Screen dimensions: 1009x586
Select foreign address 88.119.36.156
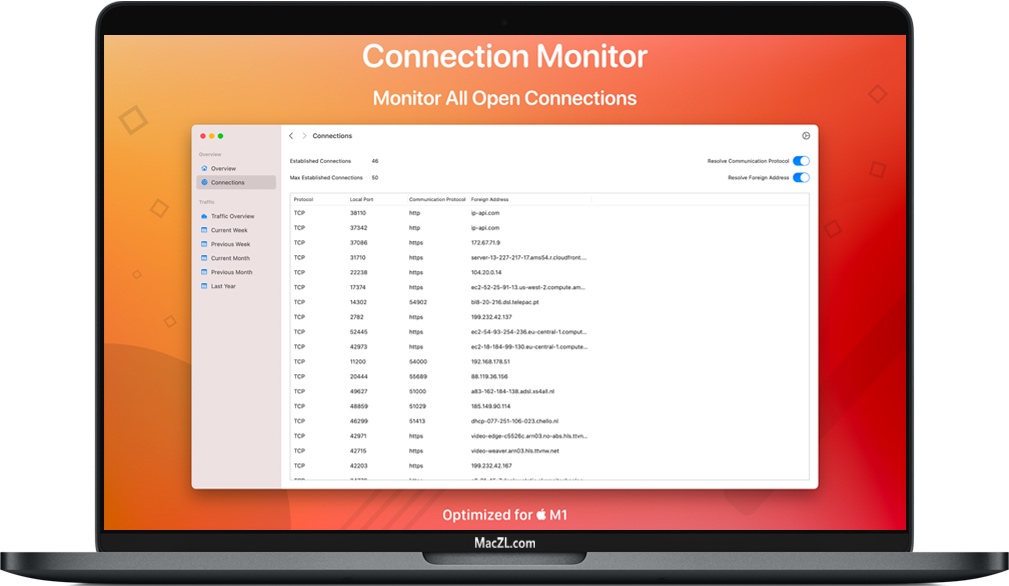click(489, 376)
